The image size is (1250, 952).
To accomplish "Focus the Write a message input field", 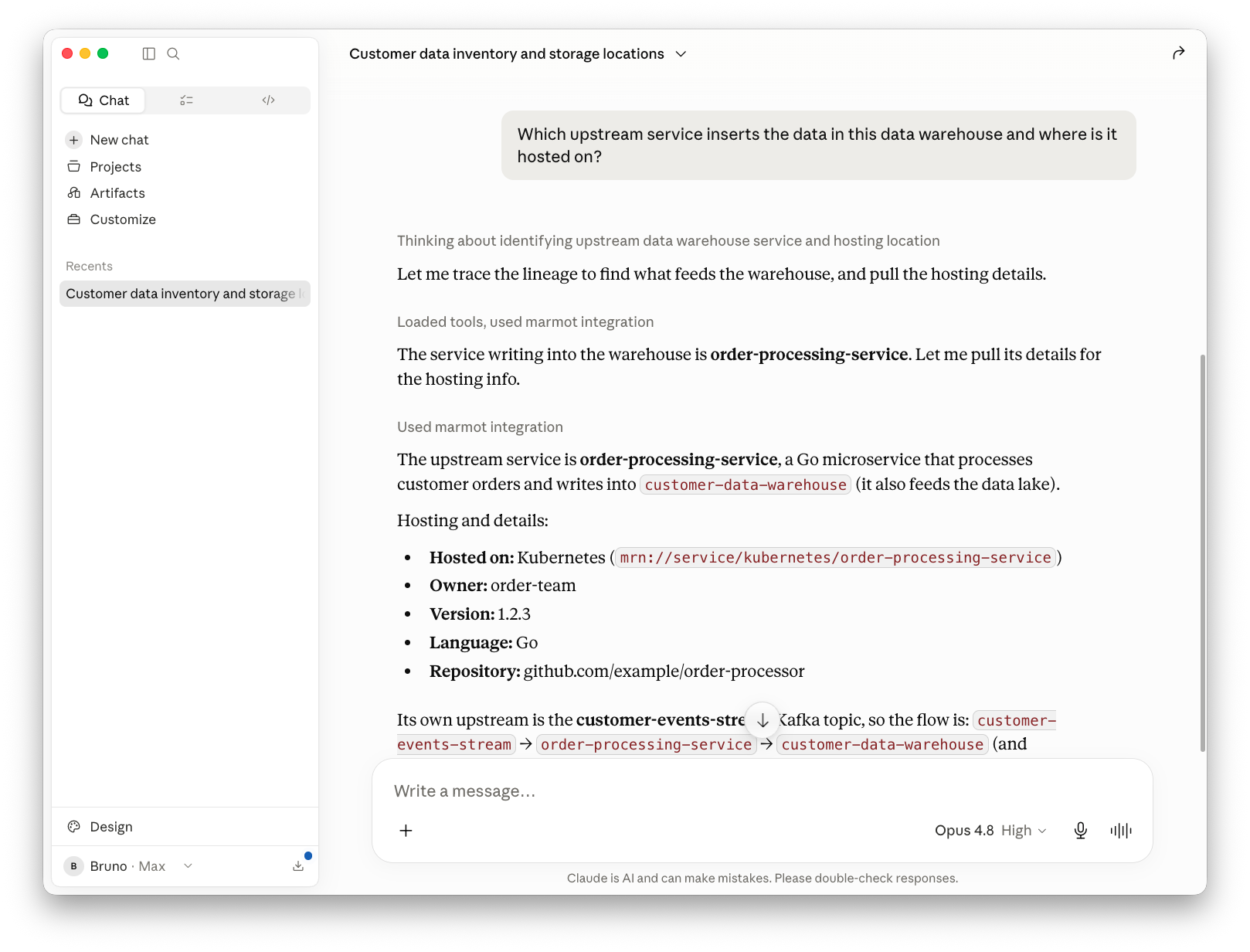I will pyautogui.click(x=762, y=791).
